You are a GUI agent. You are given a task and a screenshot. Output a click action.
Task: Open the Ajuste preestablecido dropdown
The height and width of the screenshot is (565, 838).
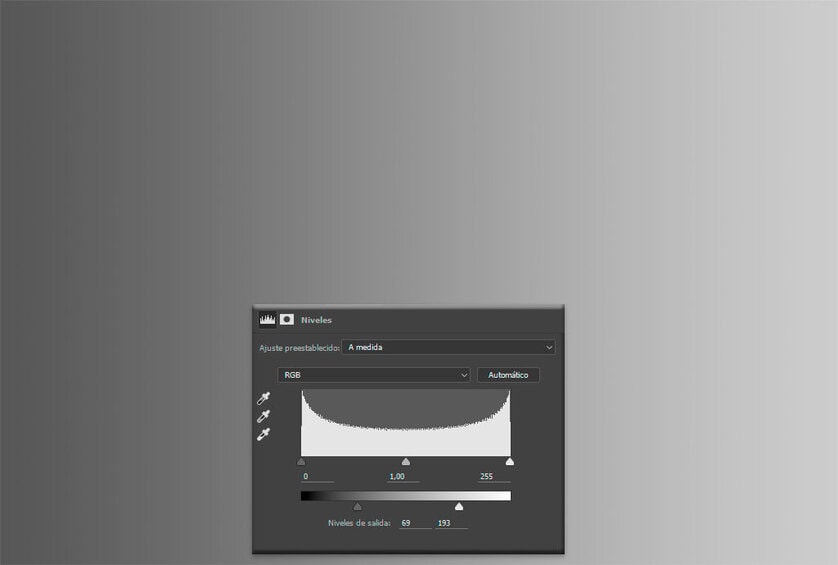(x=449, y=347)
